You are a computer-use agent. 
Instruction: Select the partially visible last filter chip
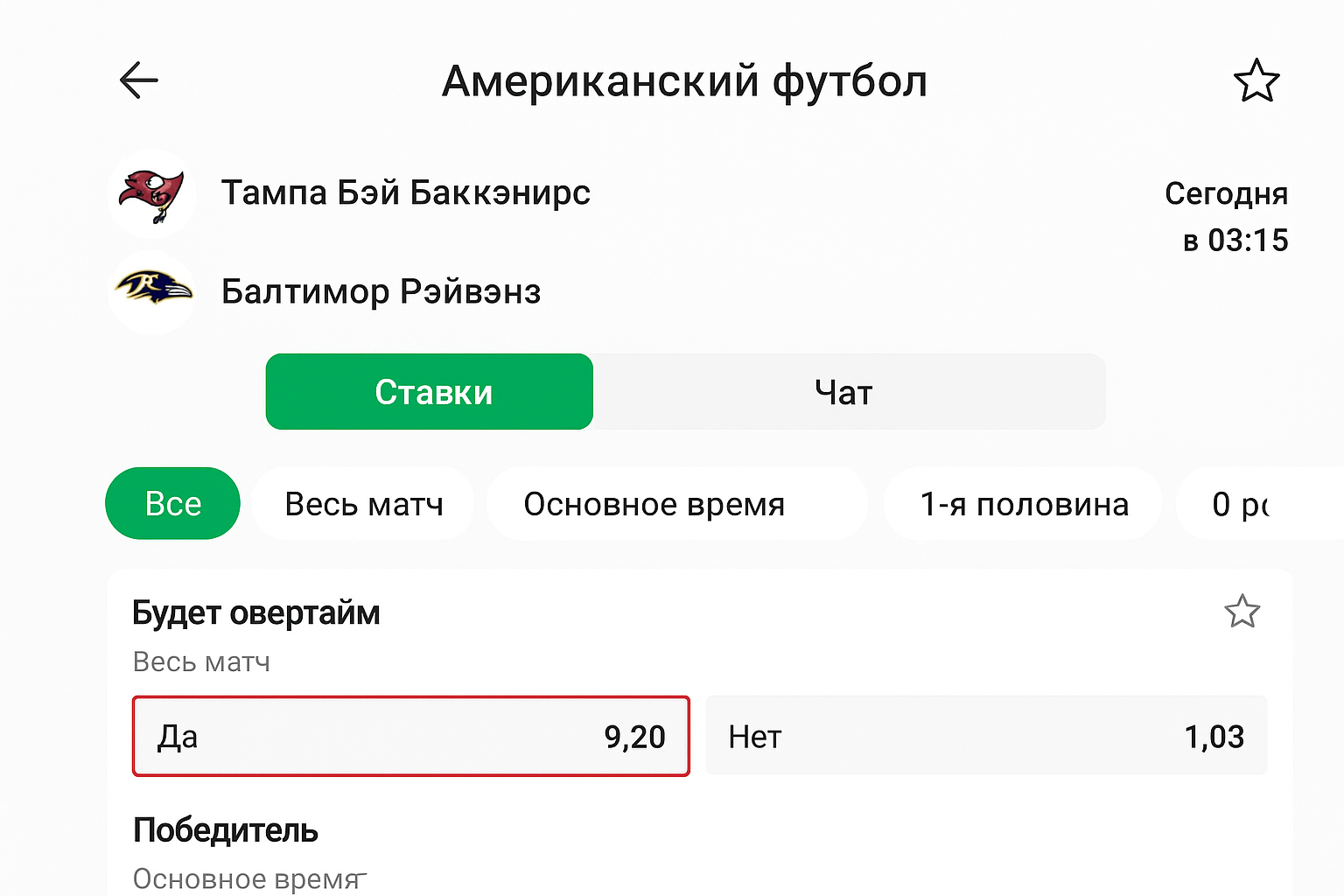[x=1241, y=504]
